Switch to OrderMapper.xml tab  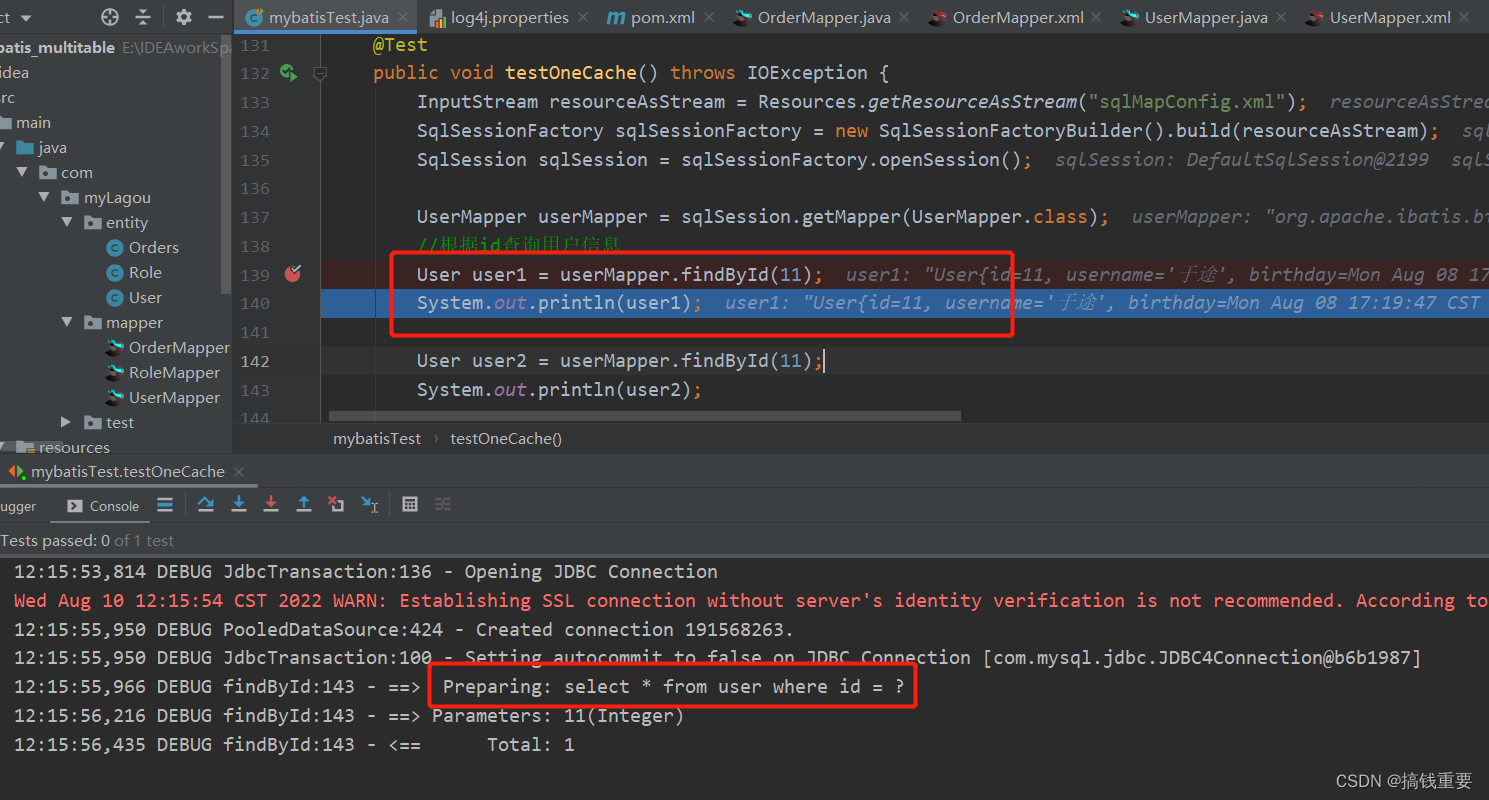1017,18
